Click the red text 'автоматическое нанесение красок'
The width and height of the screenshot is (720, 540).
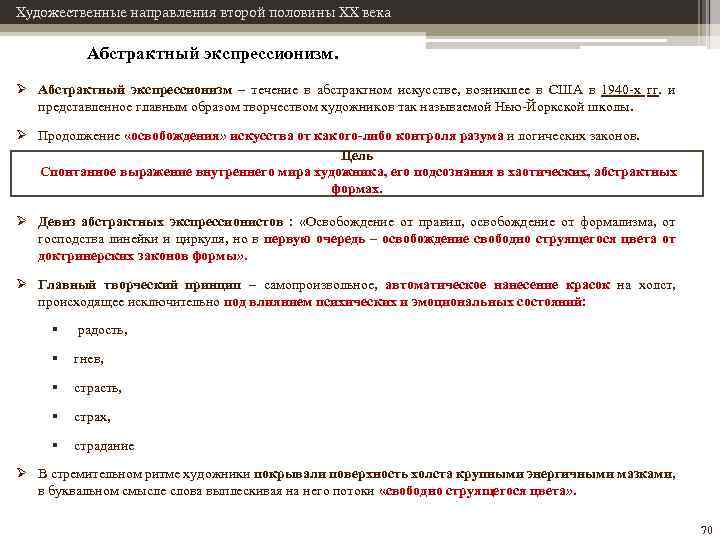[497, 285]
